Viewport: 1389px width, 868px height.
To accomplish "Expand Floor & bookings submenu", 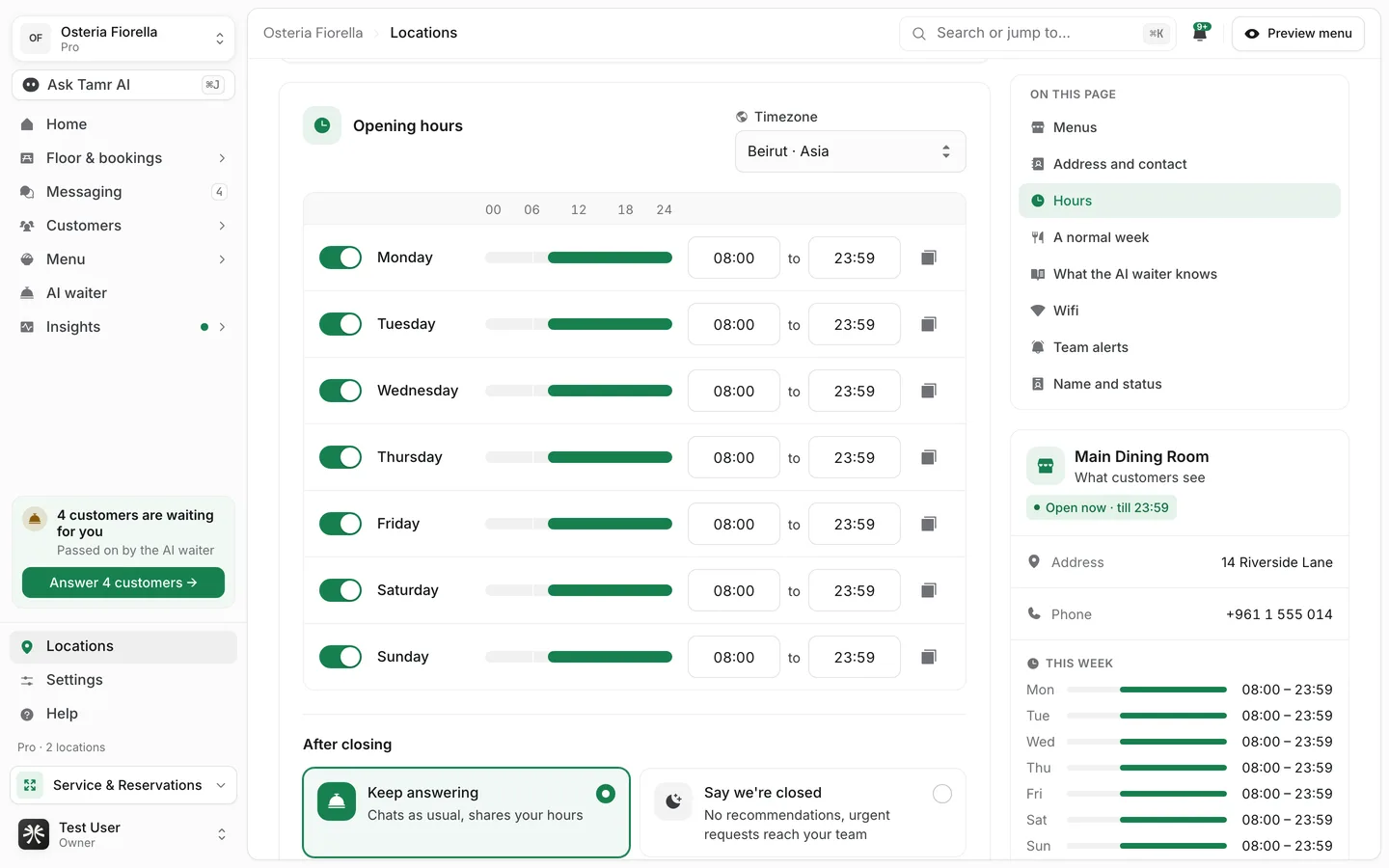I will (x=222, y=158).
